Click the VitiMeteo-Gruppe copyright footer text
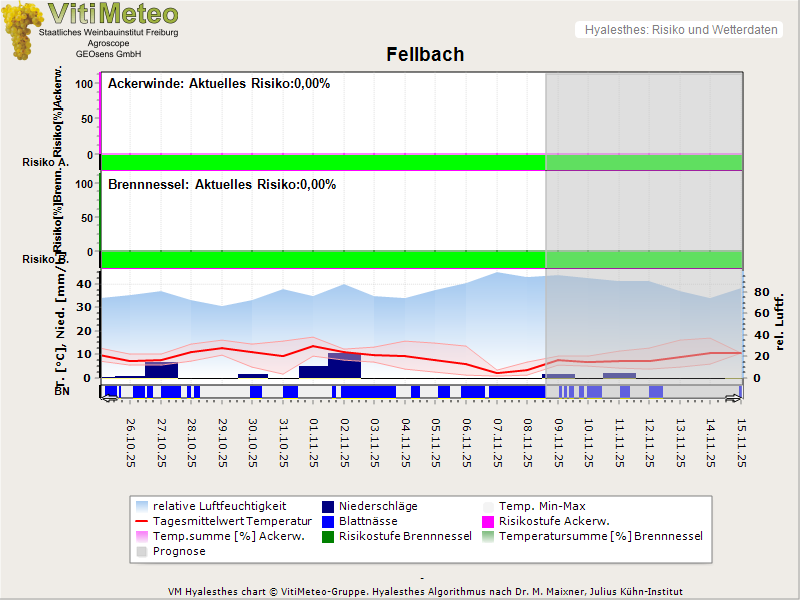800x600 pixels. [x=421, y=591]
